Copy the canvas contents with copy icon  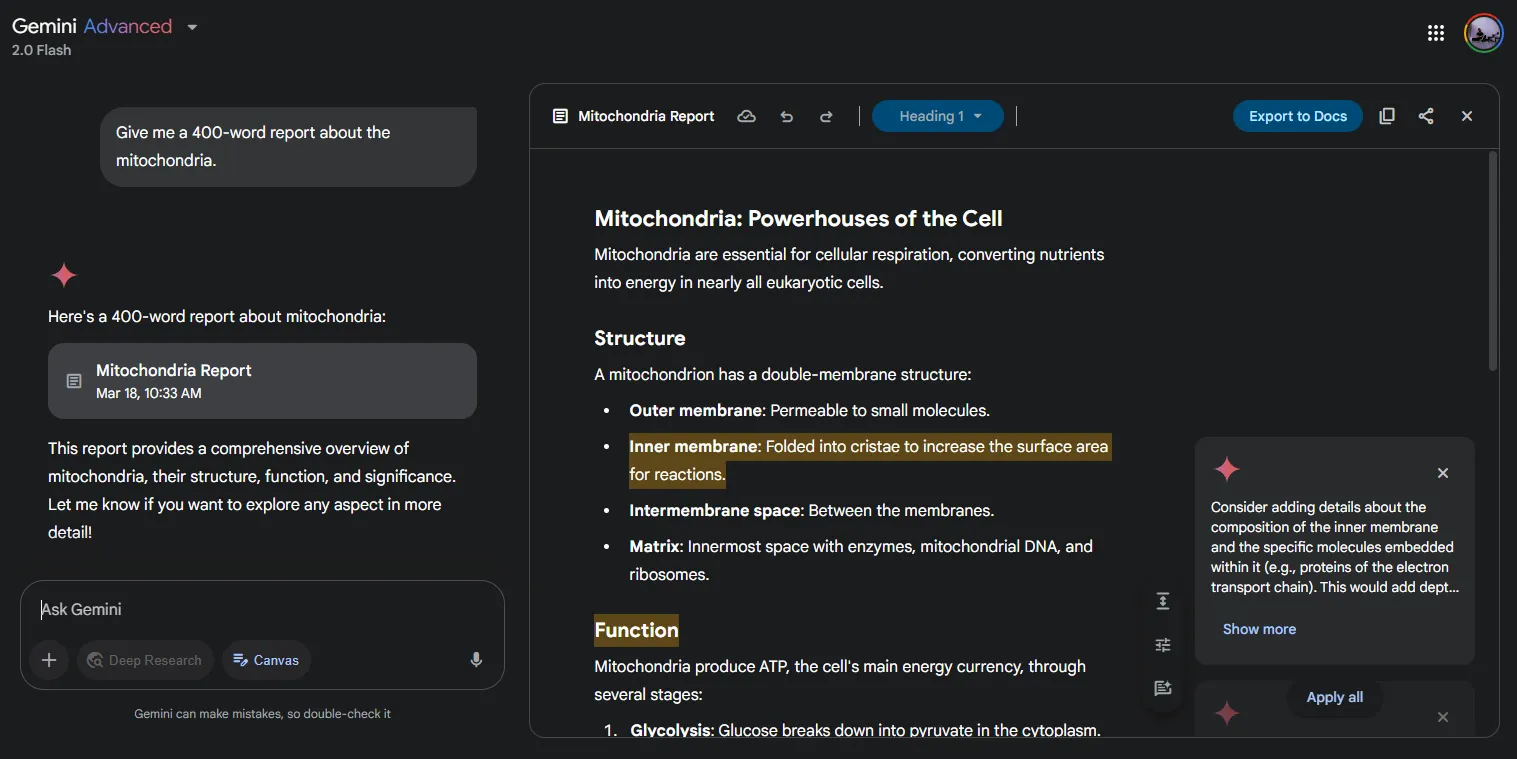pos(1387,116)
